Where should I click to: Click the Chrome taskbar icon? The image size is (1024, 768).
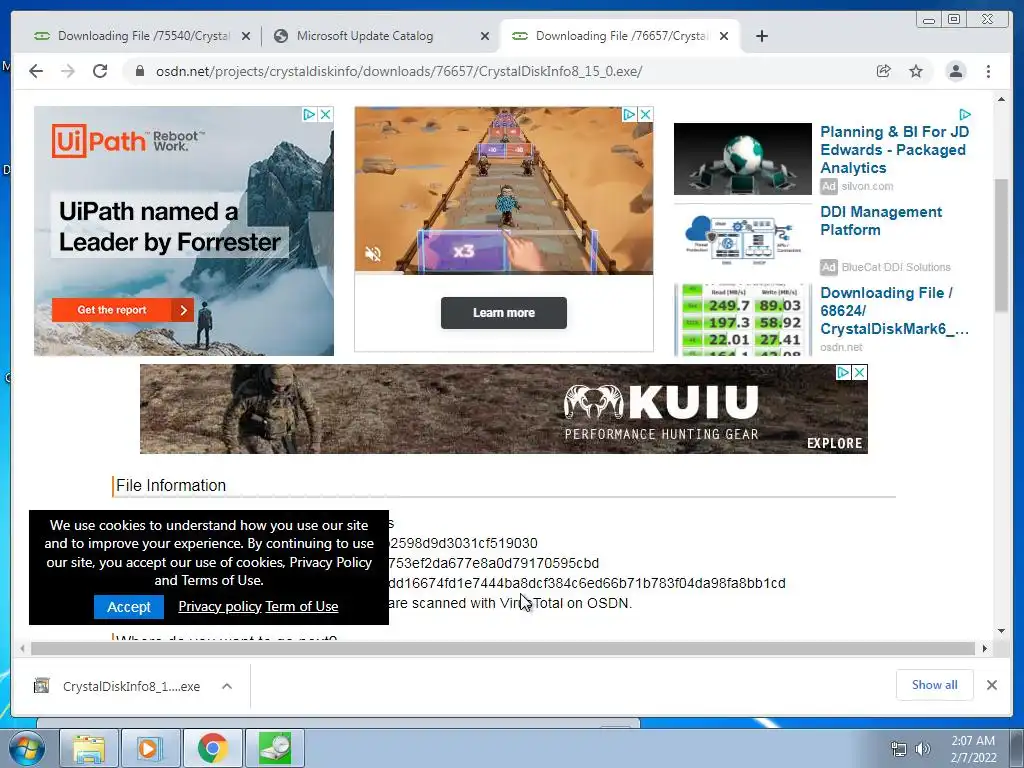[212, 748]
